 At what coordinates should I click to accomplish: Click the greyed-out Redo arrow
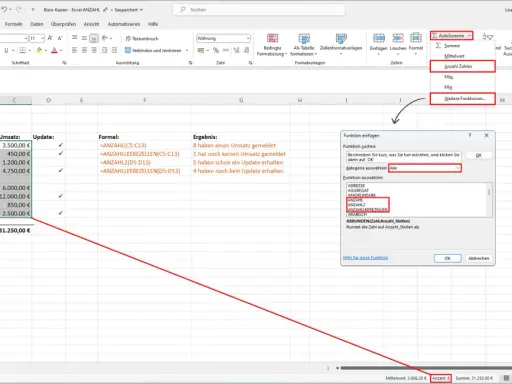18,9
